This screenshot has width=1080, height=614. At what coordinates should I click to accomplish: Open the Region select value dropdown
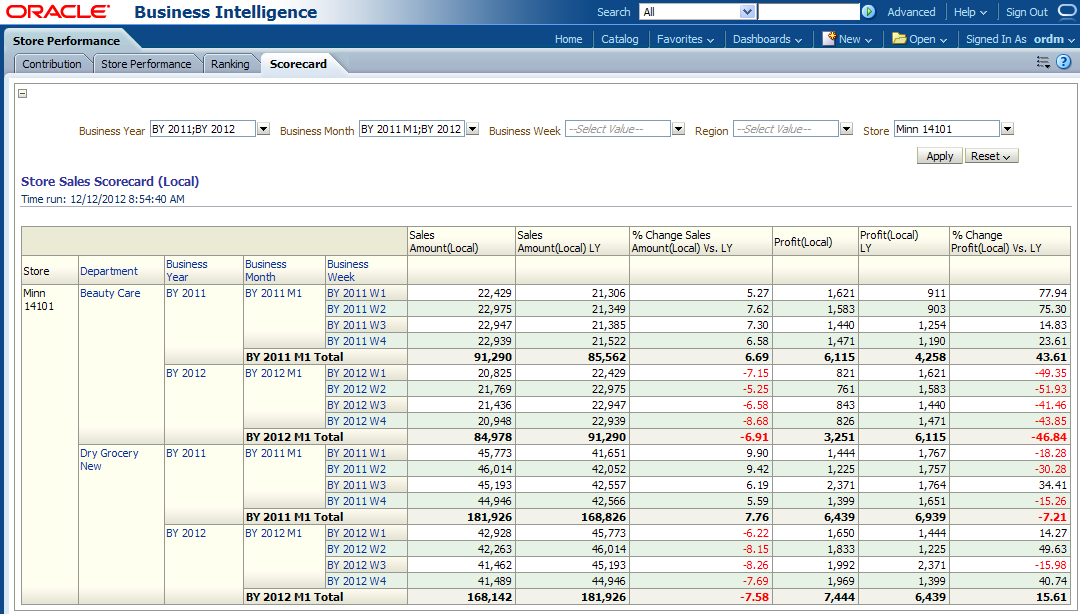point(846,129)
